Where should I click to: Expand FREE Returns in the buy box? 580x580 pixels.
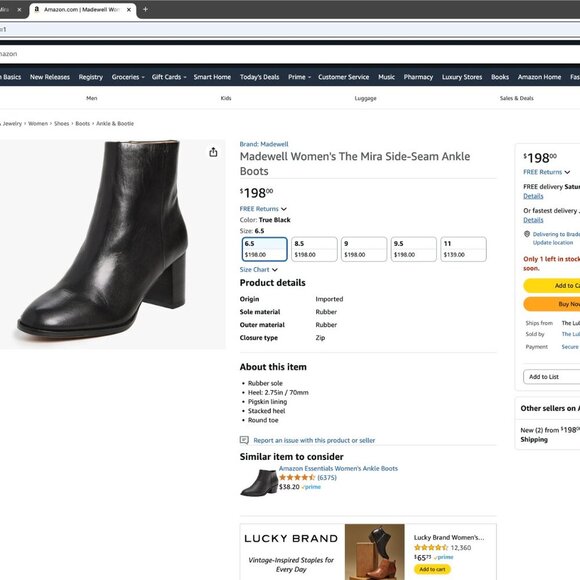coord(546,172)
